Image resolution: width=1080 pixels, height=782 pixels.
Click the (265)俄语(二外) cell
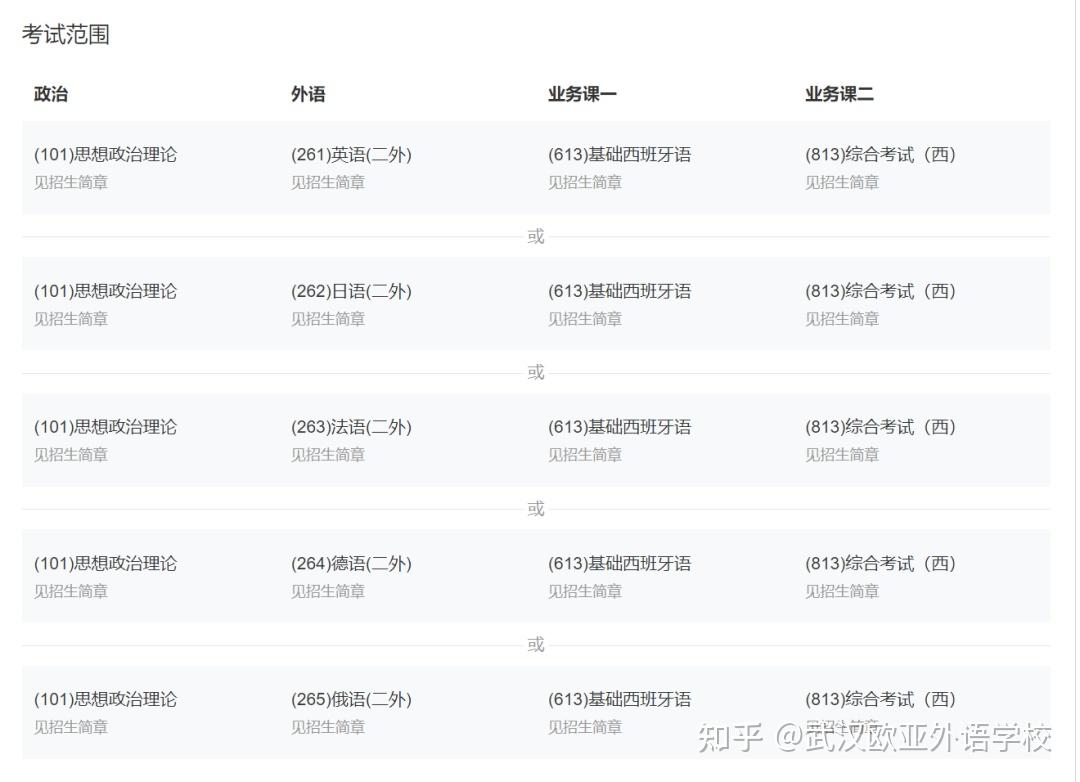pyautogui.click(x=351, y=699)
